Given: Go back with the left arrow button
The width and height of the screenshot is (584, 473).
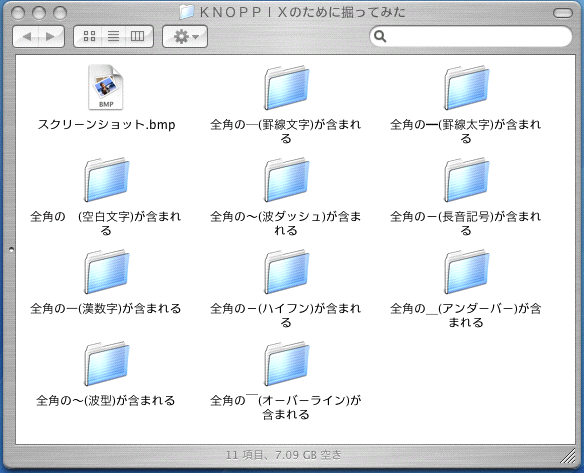Looking at the screenshot, I should 26,36.
